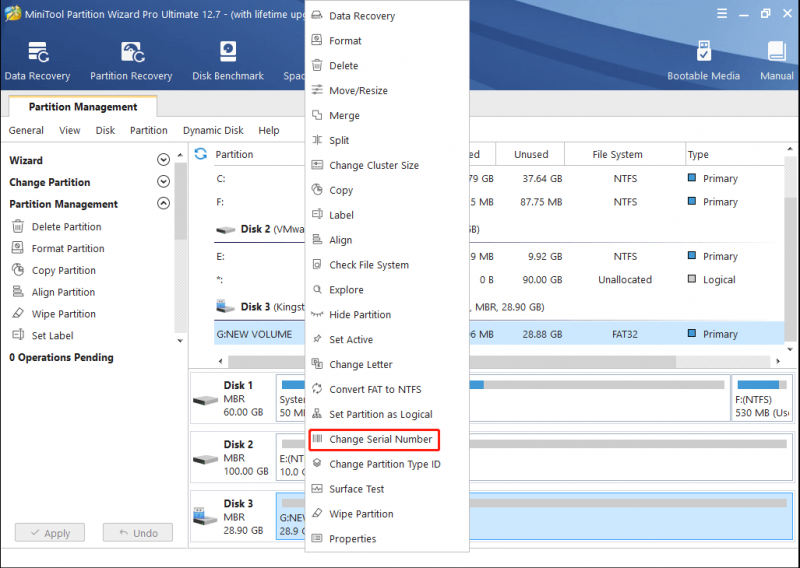
Task: Open the Dynamic Disk menu
Action: point(213,131)
